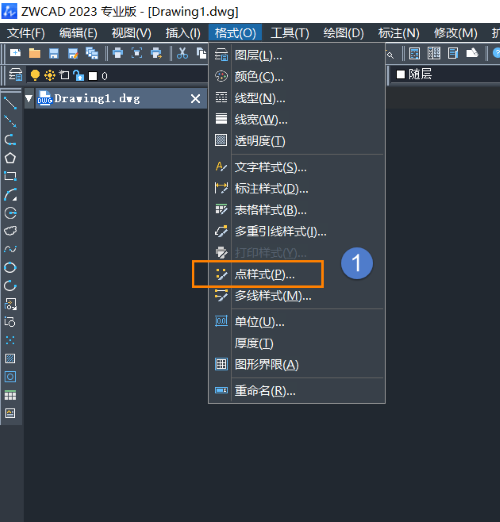Select the Construction Line tool
The image size is (500, 522).
(x=10, y=121)
